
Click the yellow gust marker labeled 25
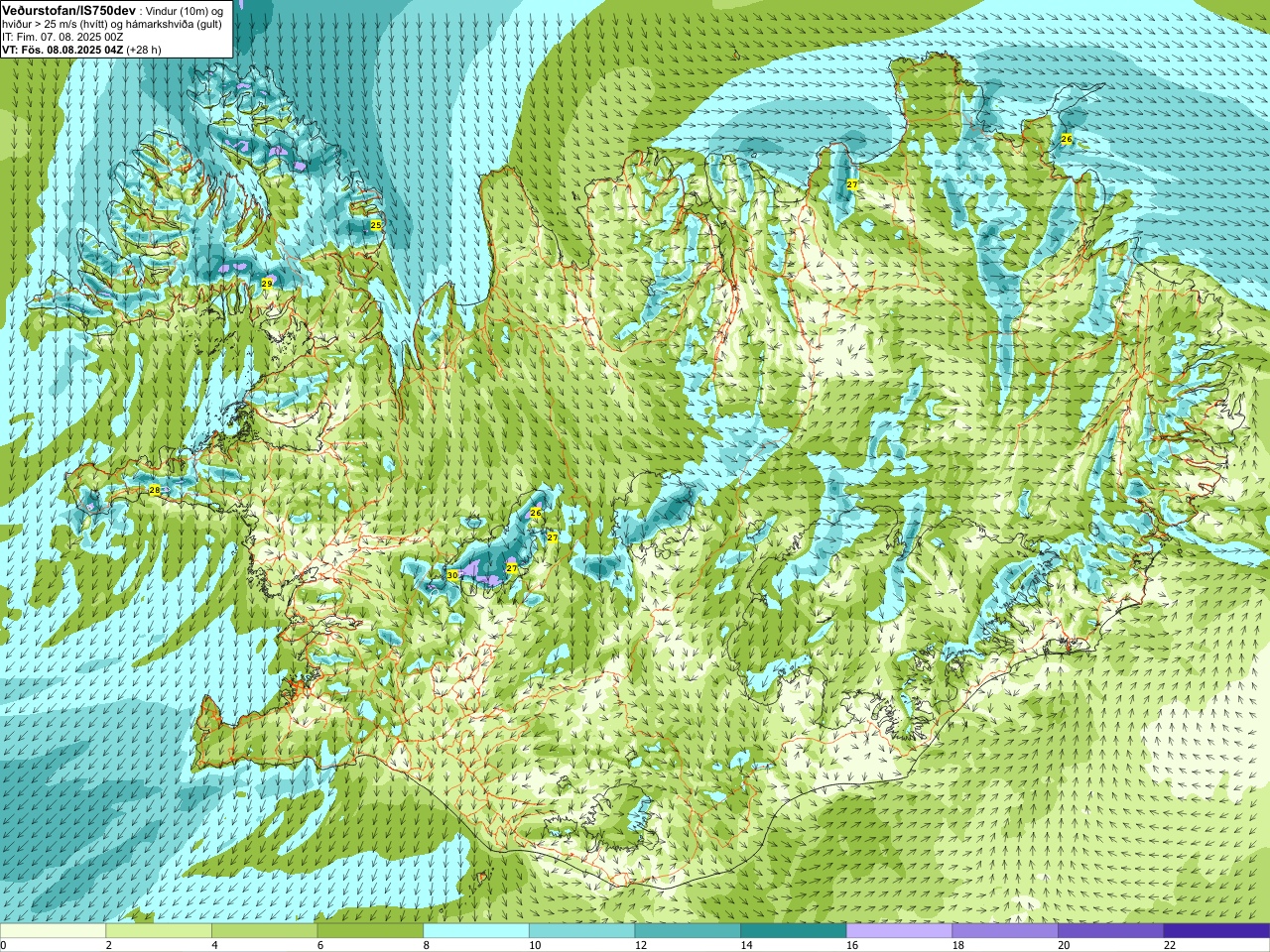376,226
